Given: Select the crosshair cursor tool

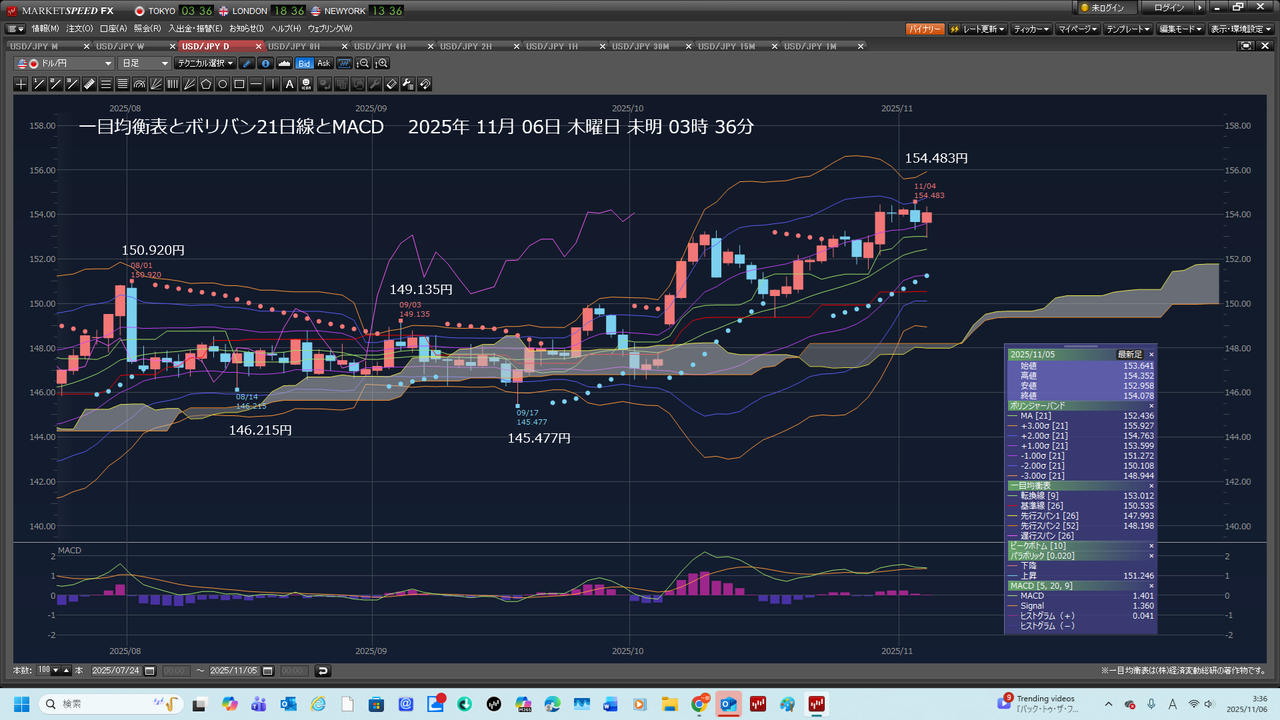Looking at the screenshot, I should [21, 84].
